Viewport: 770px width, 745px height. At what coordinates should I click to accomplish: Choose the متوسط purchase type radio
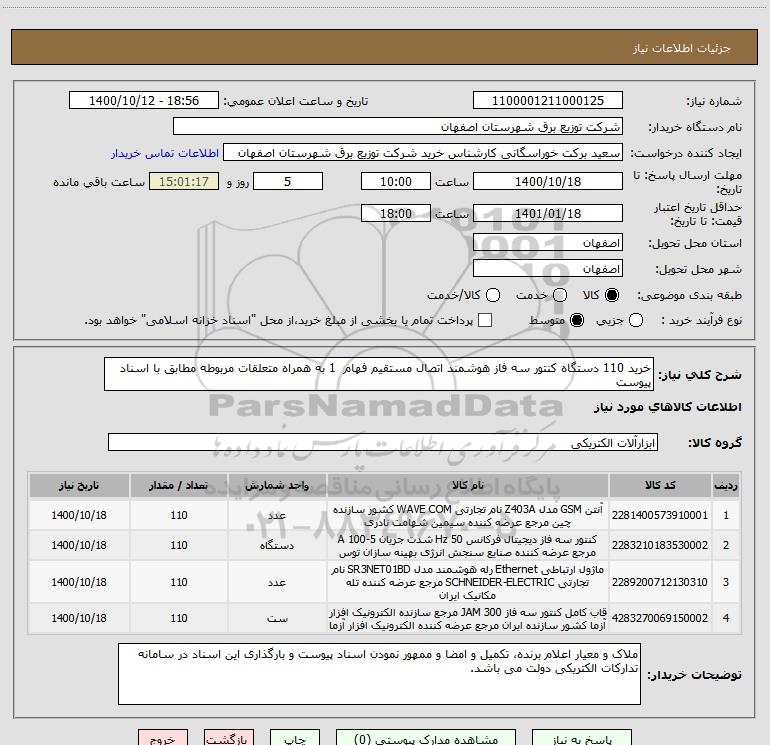577,320
